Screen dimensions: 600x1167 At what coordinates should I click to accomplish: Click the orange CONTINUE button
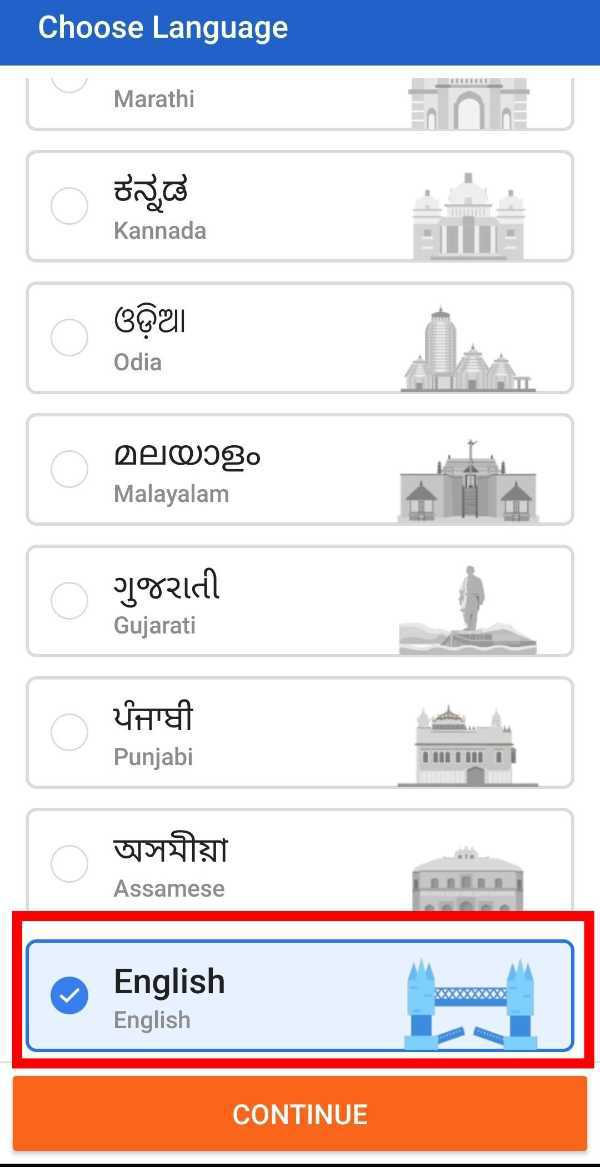coord(300,1113)
